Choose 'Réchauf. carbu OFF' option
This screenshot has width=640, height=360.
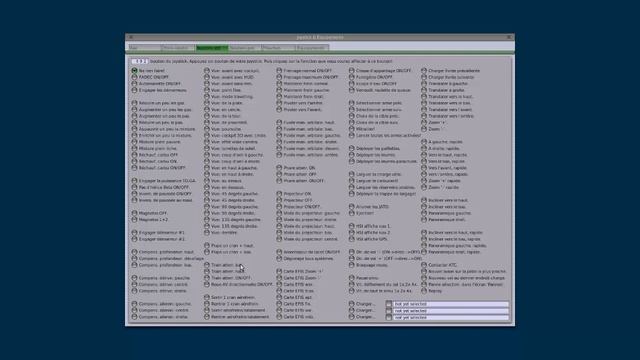tap(134, 155)
